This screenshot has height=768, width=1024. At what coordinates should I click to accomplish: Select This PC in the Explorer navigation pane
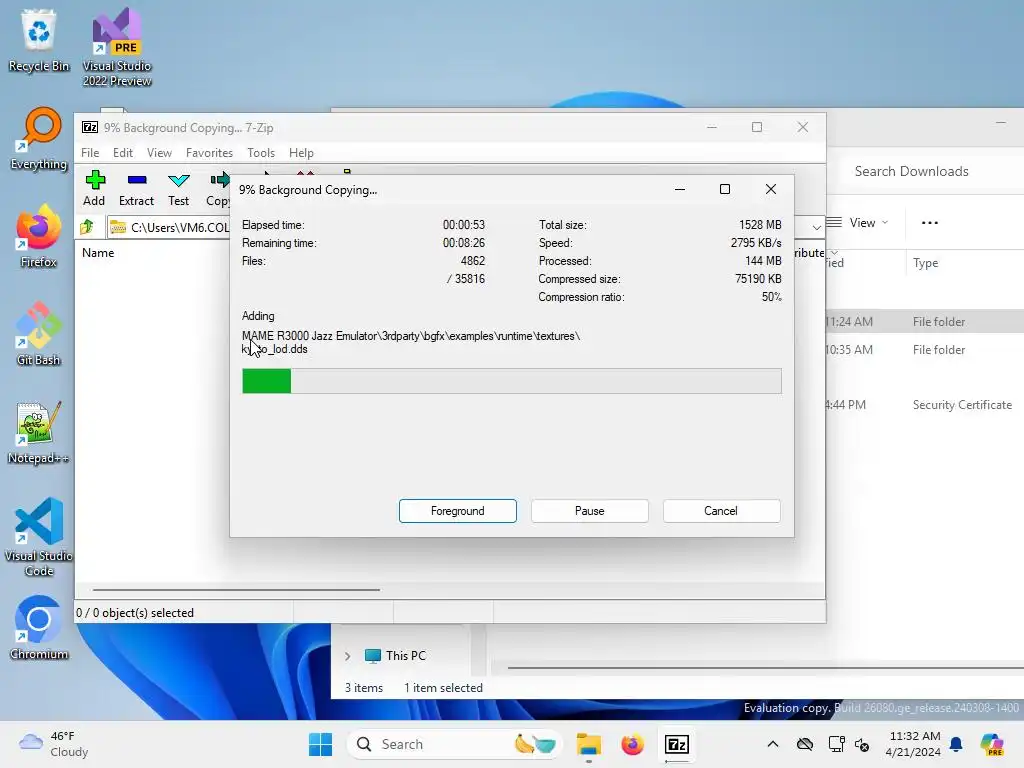coord(395,656)
